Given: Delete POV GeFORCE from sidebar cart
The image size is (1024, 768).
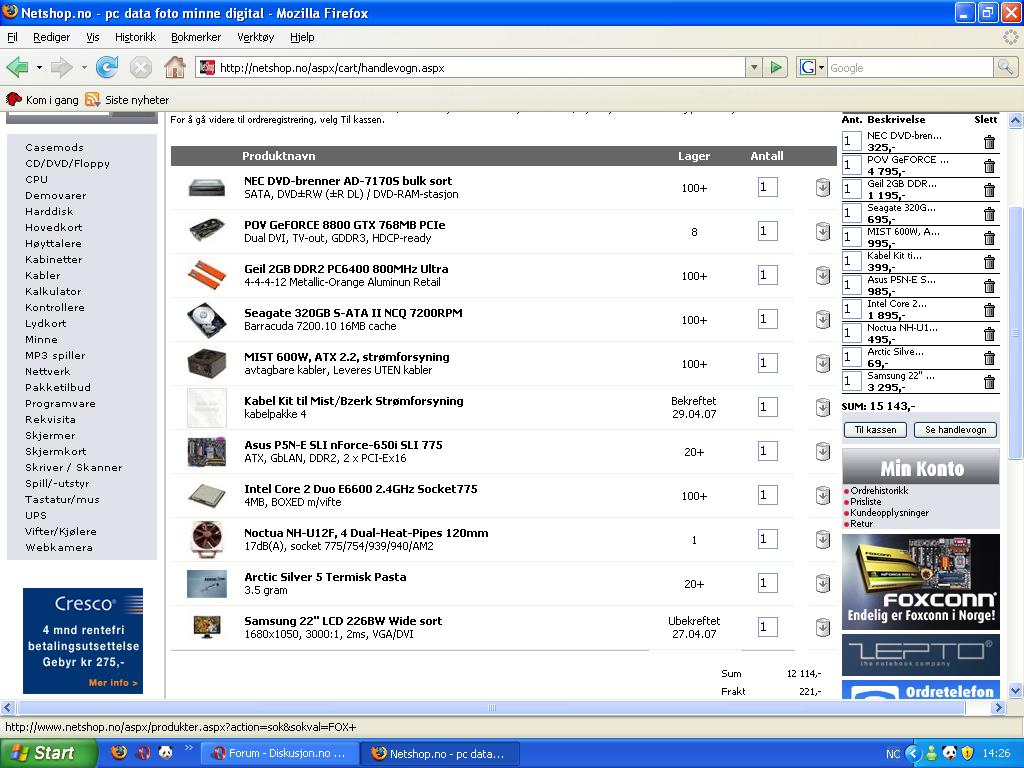Looking at the screenshot, I should tap(989, 166).
